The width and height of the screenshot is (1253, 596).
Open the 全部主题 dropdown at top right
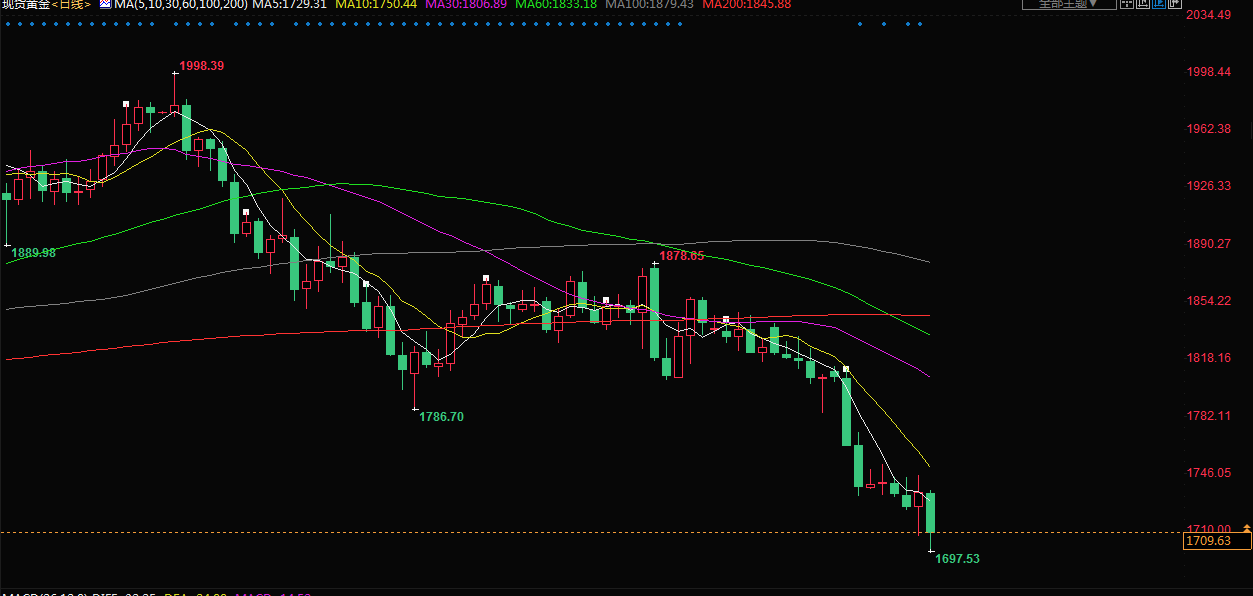(1076, 4)
